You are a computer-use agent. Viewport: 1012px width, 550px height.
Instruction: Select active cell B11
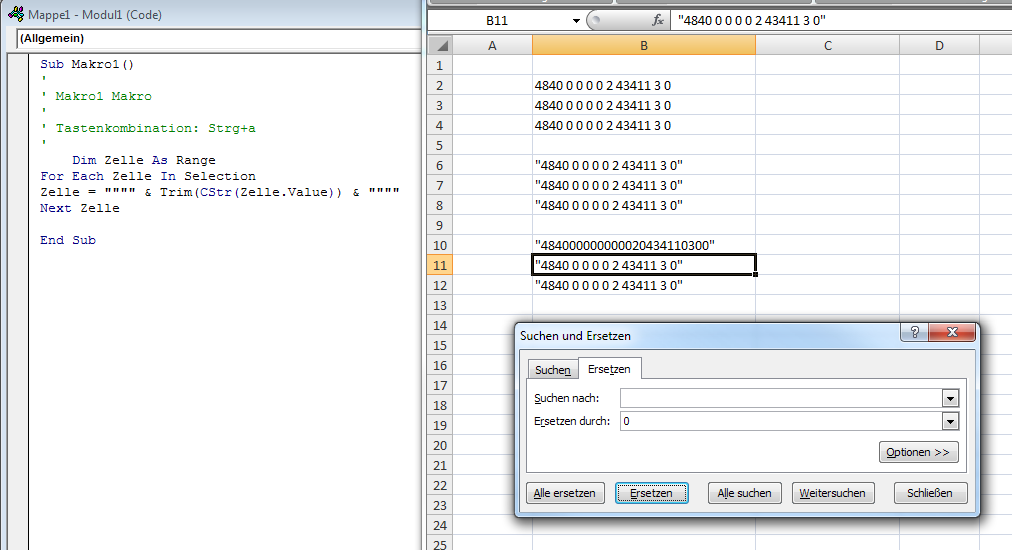coord(643,265)
